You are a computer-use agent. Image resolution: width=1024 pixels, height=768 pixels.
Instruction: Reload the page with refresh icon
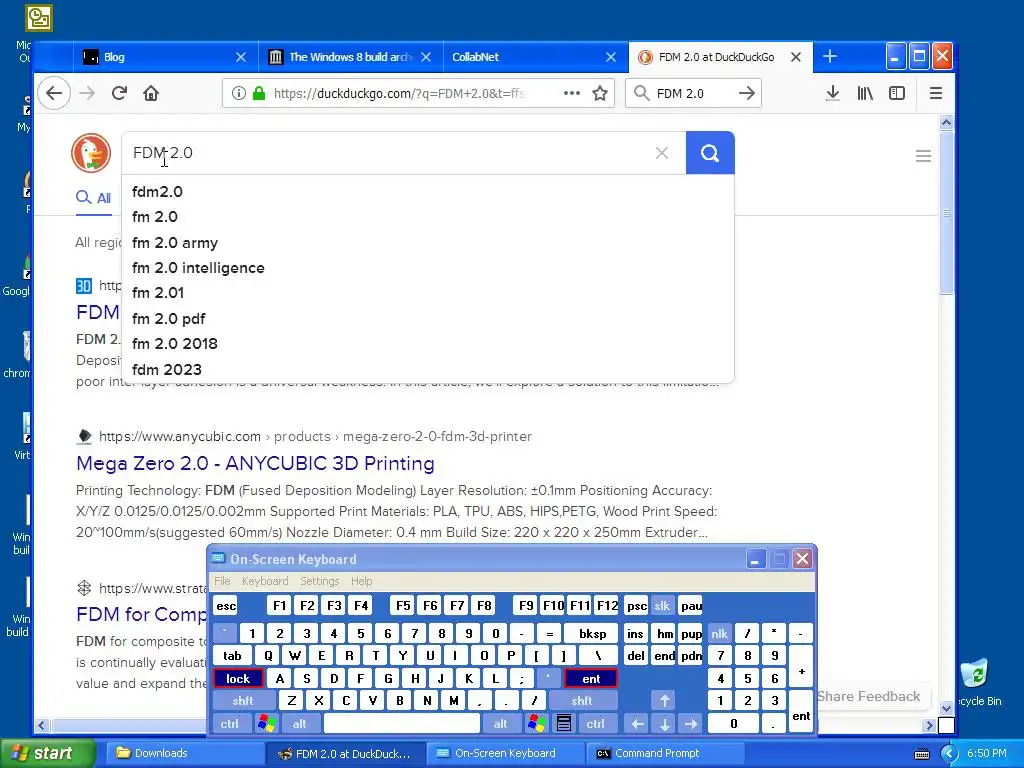click(x=119, y=93)
